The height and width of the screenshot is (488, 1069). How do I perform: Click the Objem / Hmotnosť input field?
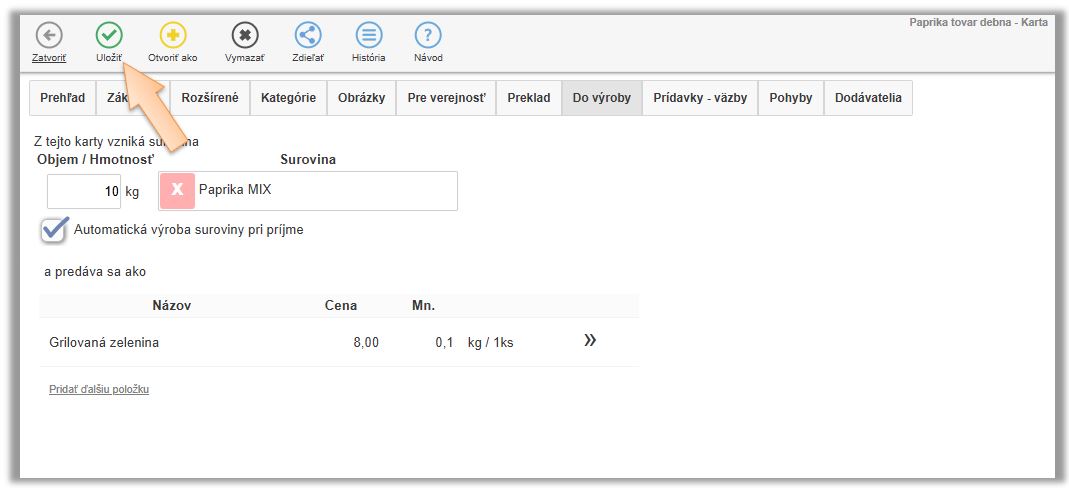coord(84,191)
